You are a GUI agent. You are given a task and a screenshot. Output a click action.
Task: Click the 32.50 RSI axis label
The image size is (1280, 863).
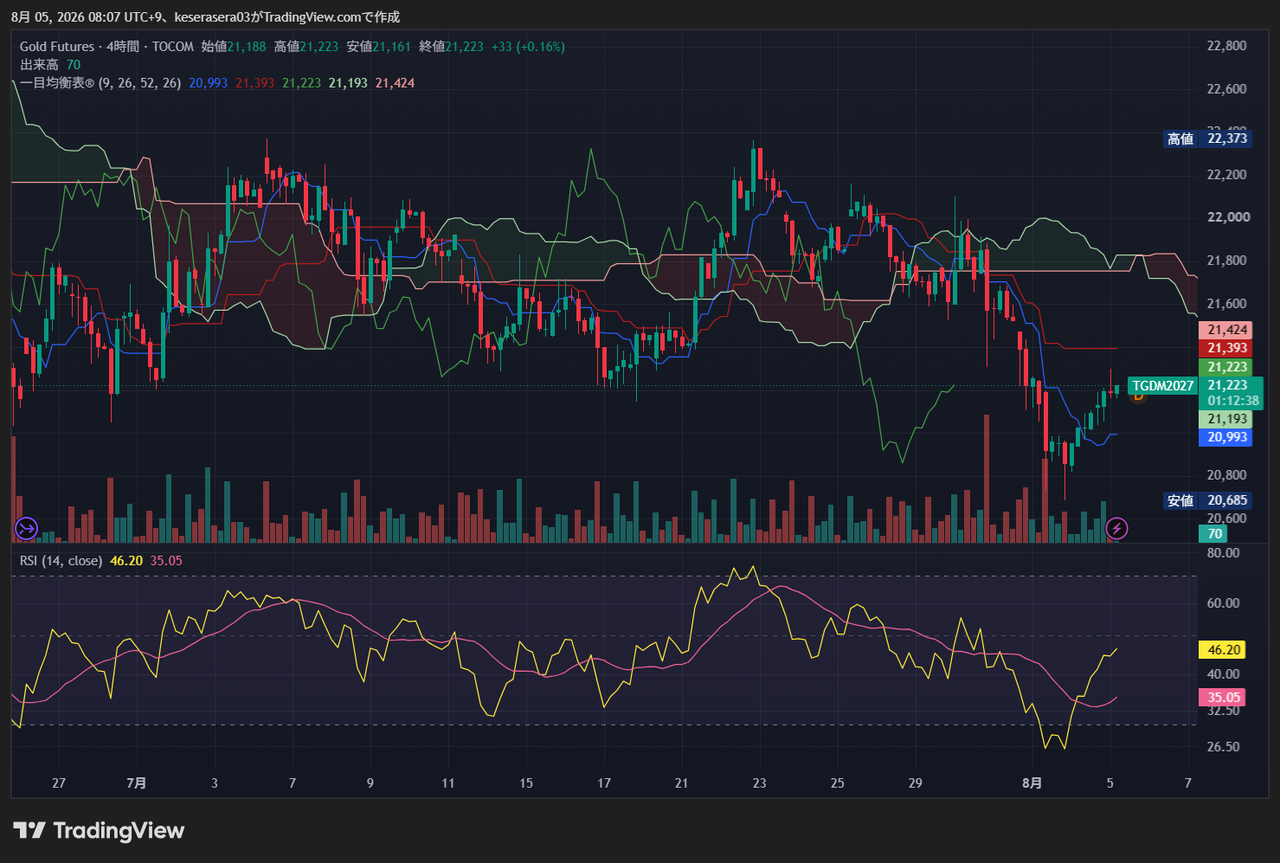tap(1225, 710)
